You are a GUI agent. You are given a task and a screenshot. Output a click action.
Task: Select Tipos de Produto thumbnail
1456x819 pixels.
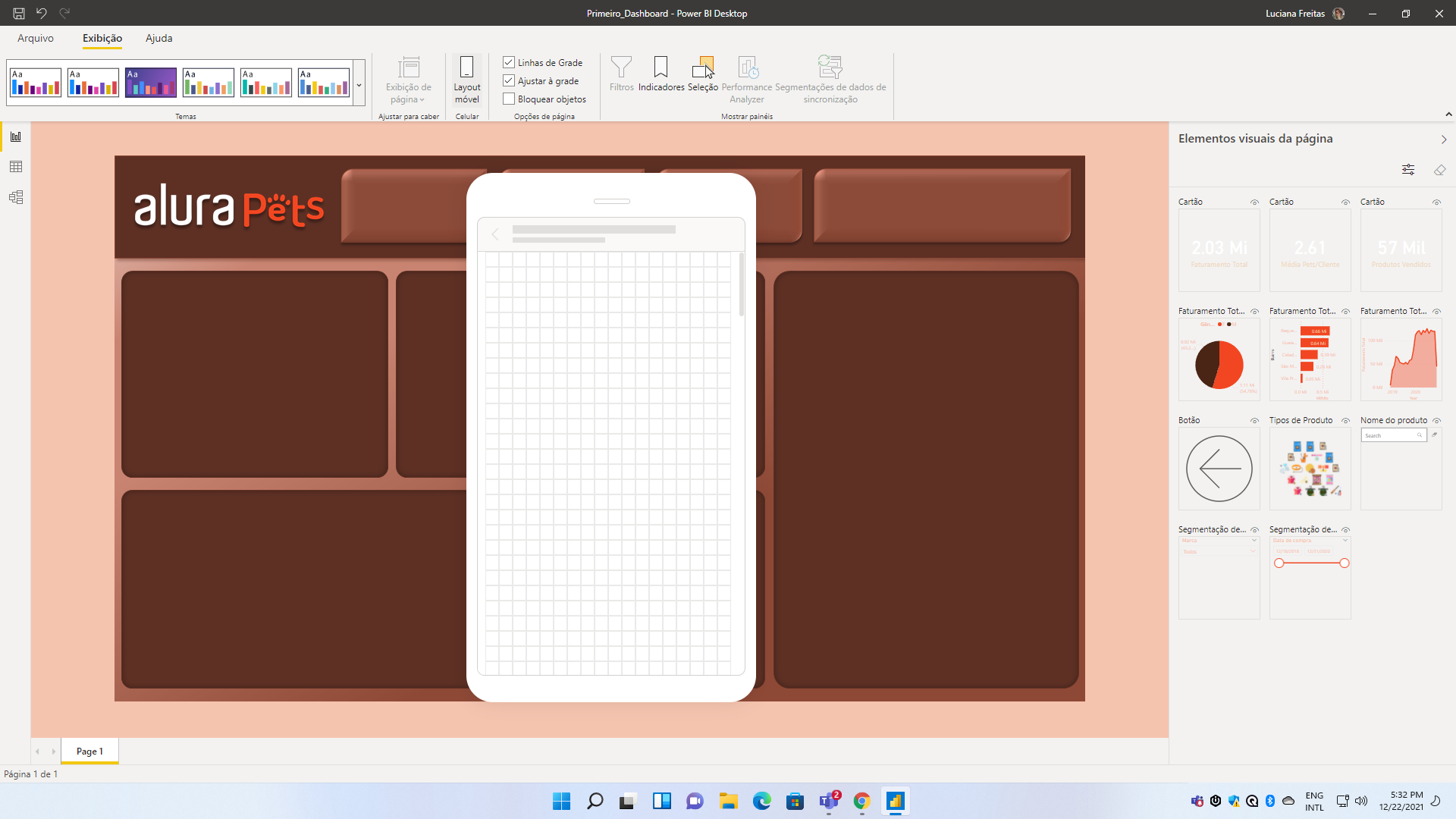[x=1310, y=469]
